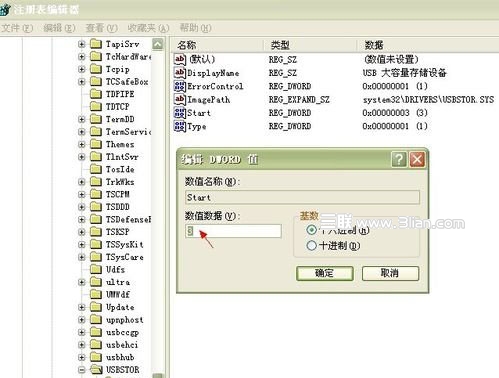Image resolution: width=499 pixels, height=378 pixels.
Task: Collapse the USBSTOR tree node
Action: click(x=82, y=370)
